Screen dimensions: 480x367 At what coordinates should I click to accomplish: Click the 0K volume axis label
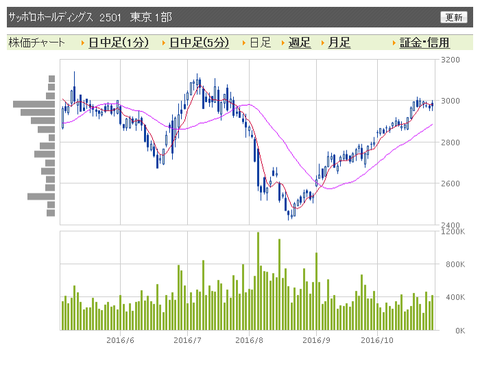point(460,331)
